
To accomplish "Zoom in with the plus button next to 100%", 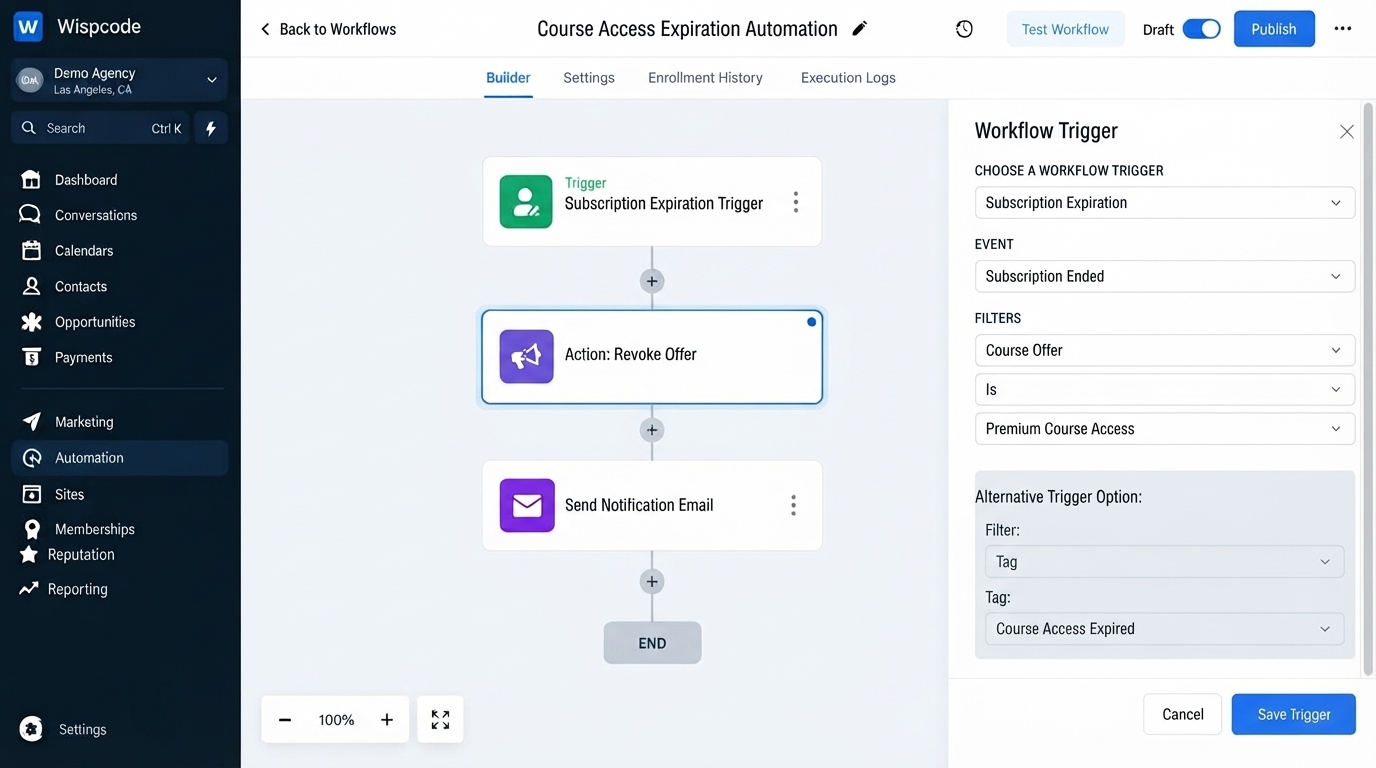I will click(x=387, y=720).
